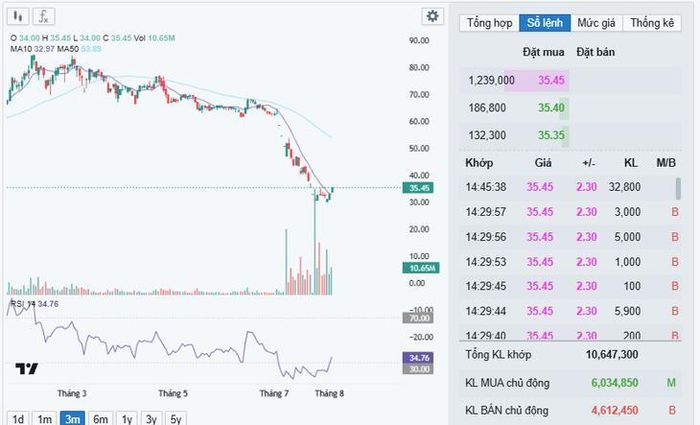This screenshot has width=700, height=425.
Task: Choose the 1m timeframe button
Action: [45, 419]
